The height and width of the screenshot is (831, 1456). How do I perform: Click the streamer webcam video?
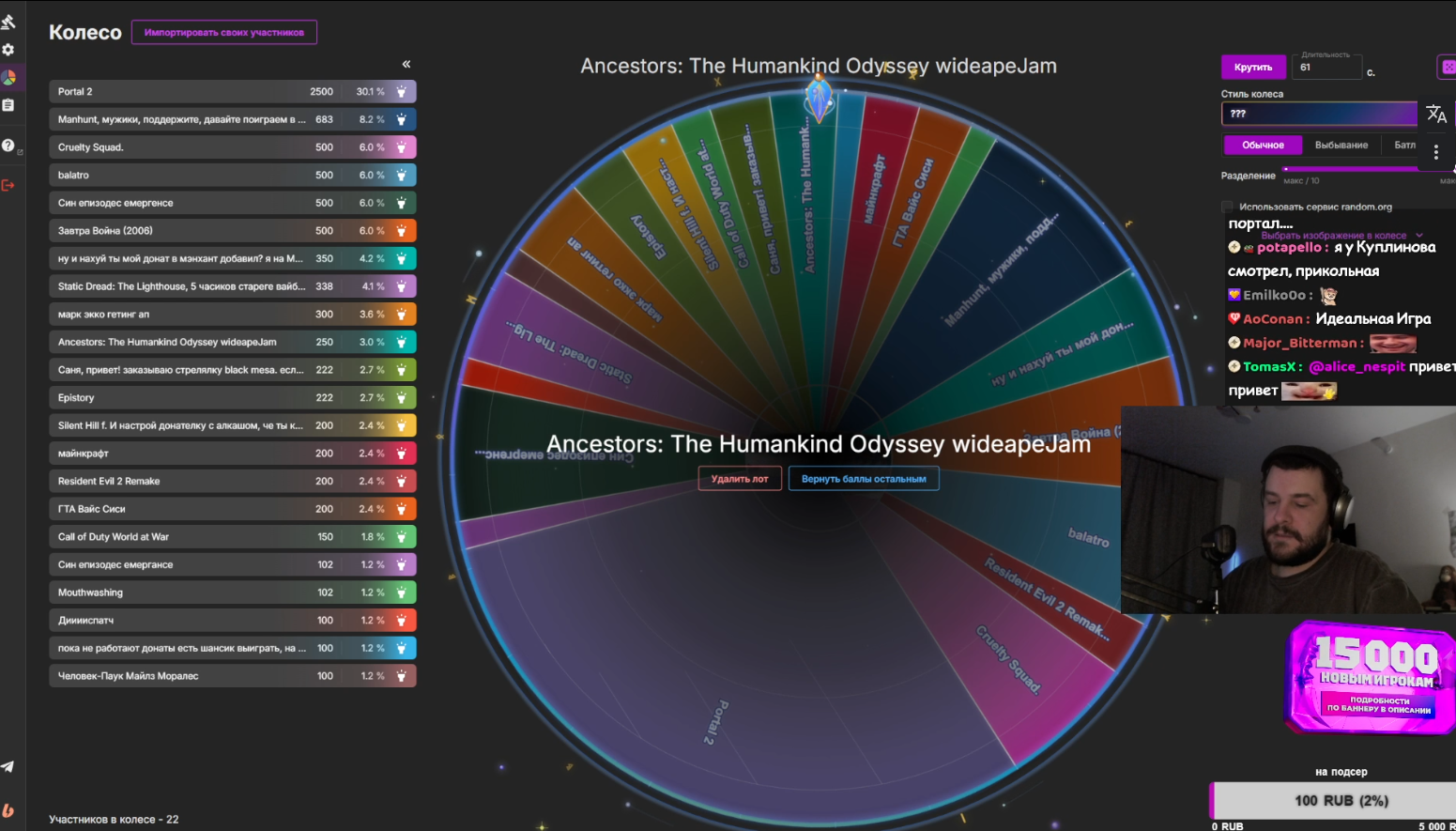(1288, 510)
